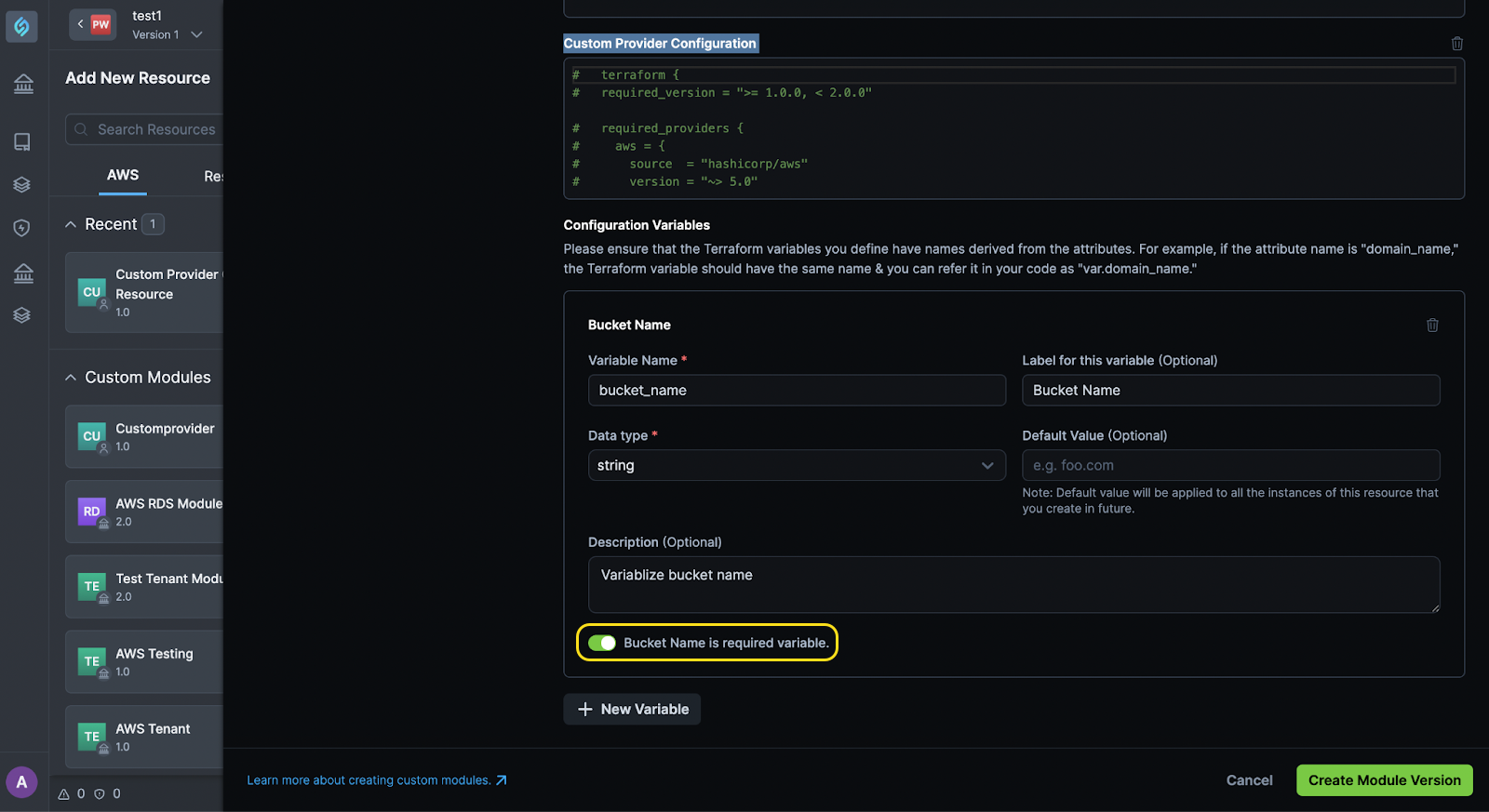The height and width of the screenshot is (812, 1489).
Task: Add a New Variable
Action: (632, 709)
